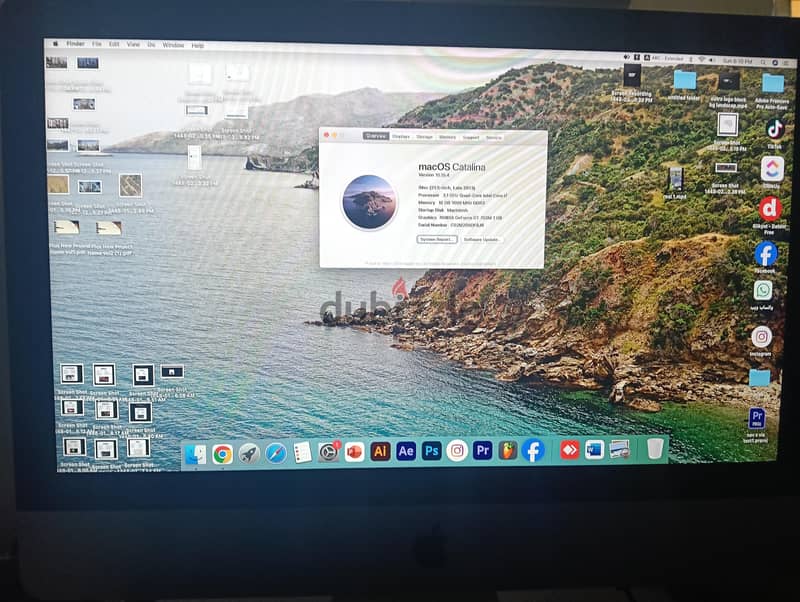Open volume control in menu bar
Image resolution: width=800 pixels, height=602 pixels.
[711, 60]
